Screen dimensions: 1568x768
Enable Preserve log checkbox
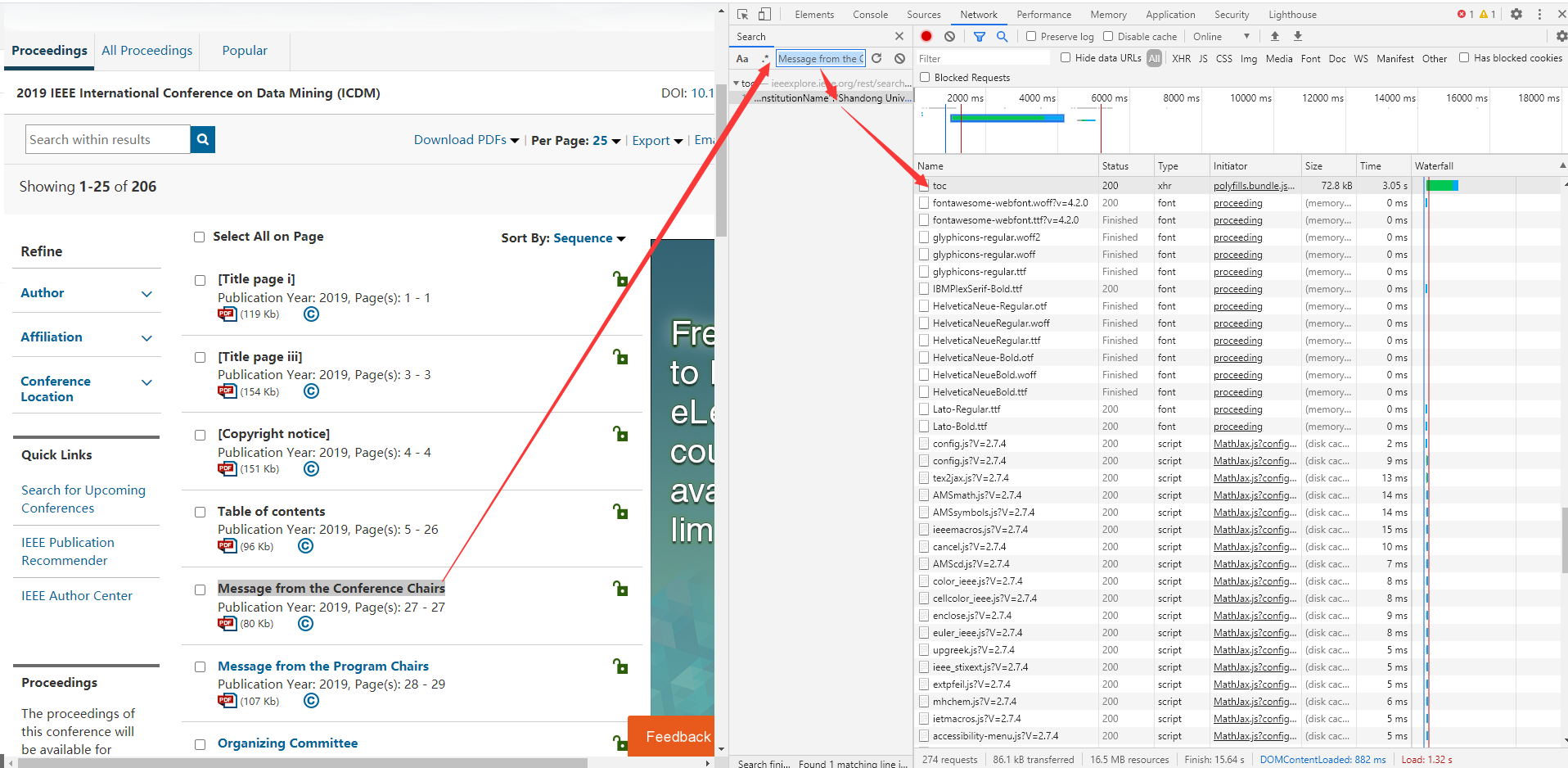pos(1031,36)
